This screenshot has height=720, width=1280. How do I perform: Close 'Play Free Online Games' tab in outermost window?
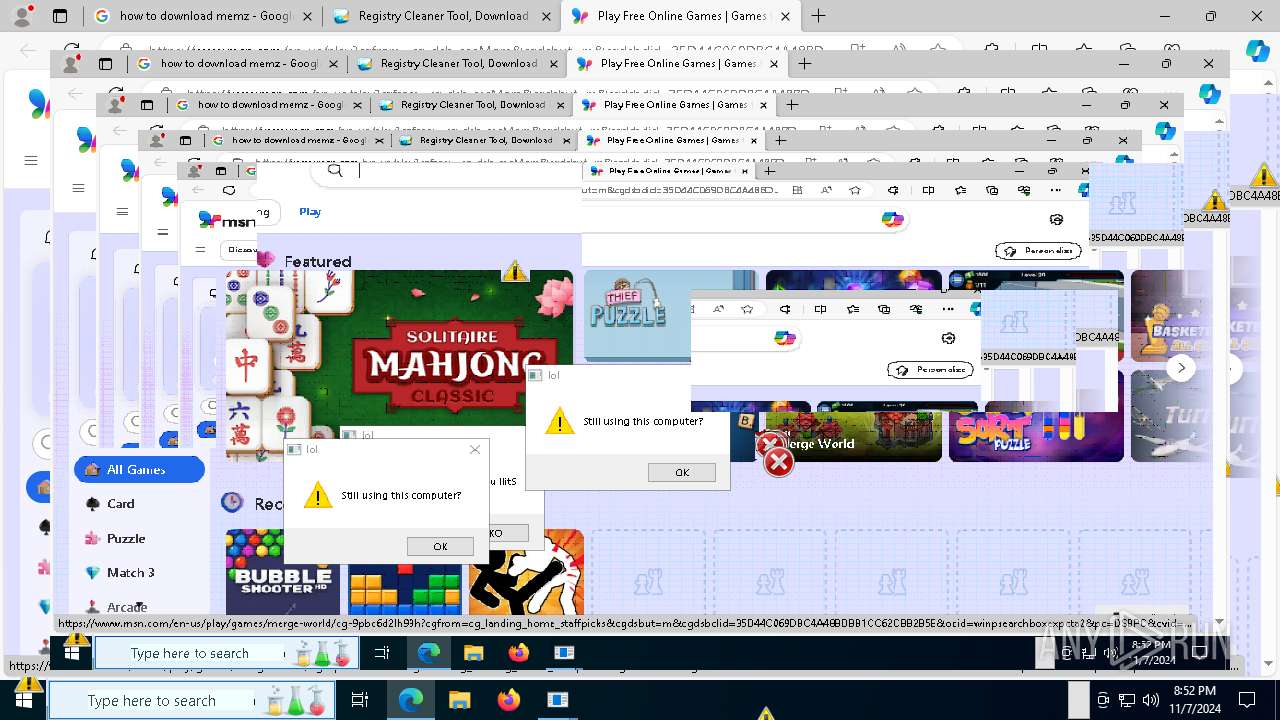[x=785, y=16]
